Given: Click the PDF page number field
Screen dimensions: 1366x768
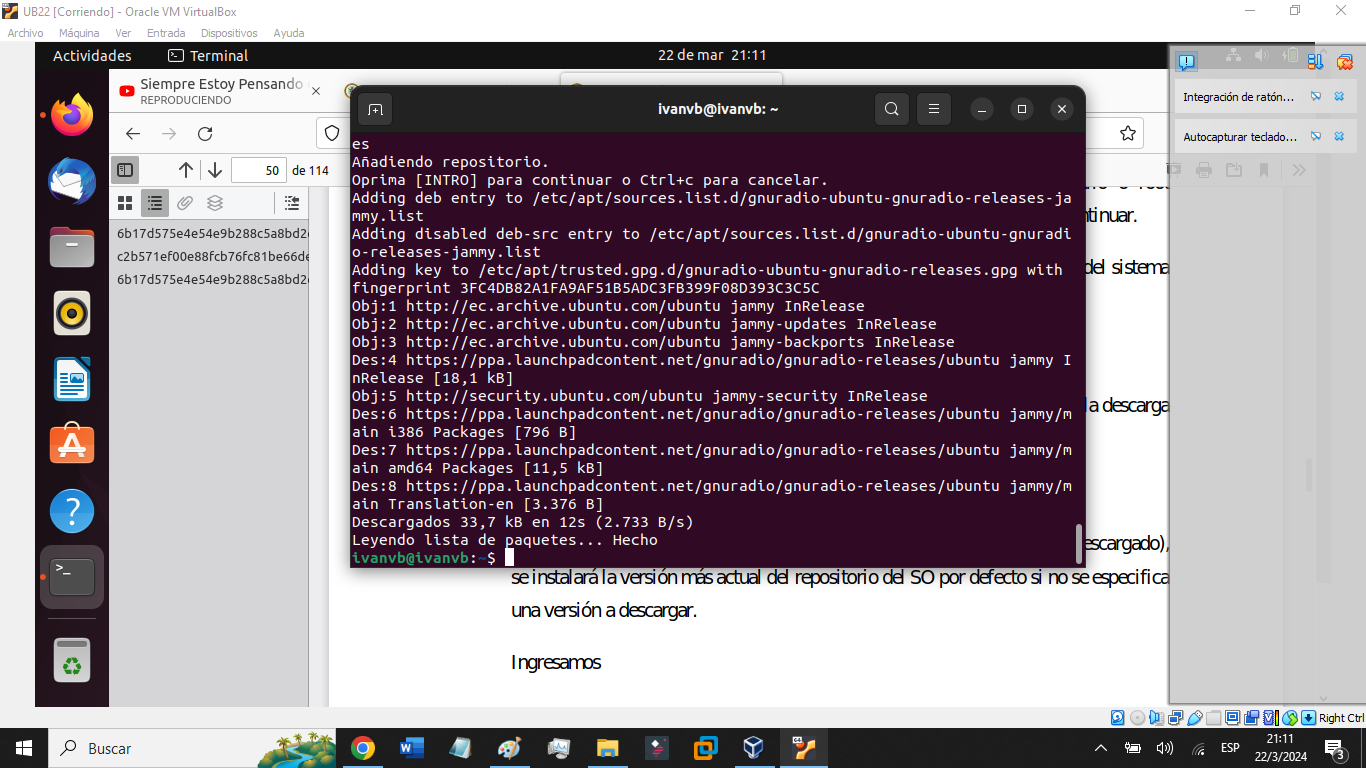Looking at the screenshot, I should click(x=259, y=171).
